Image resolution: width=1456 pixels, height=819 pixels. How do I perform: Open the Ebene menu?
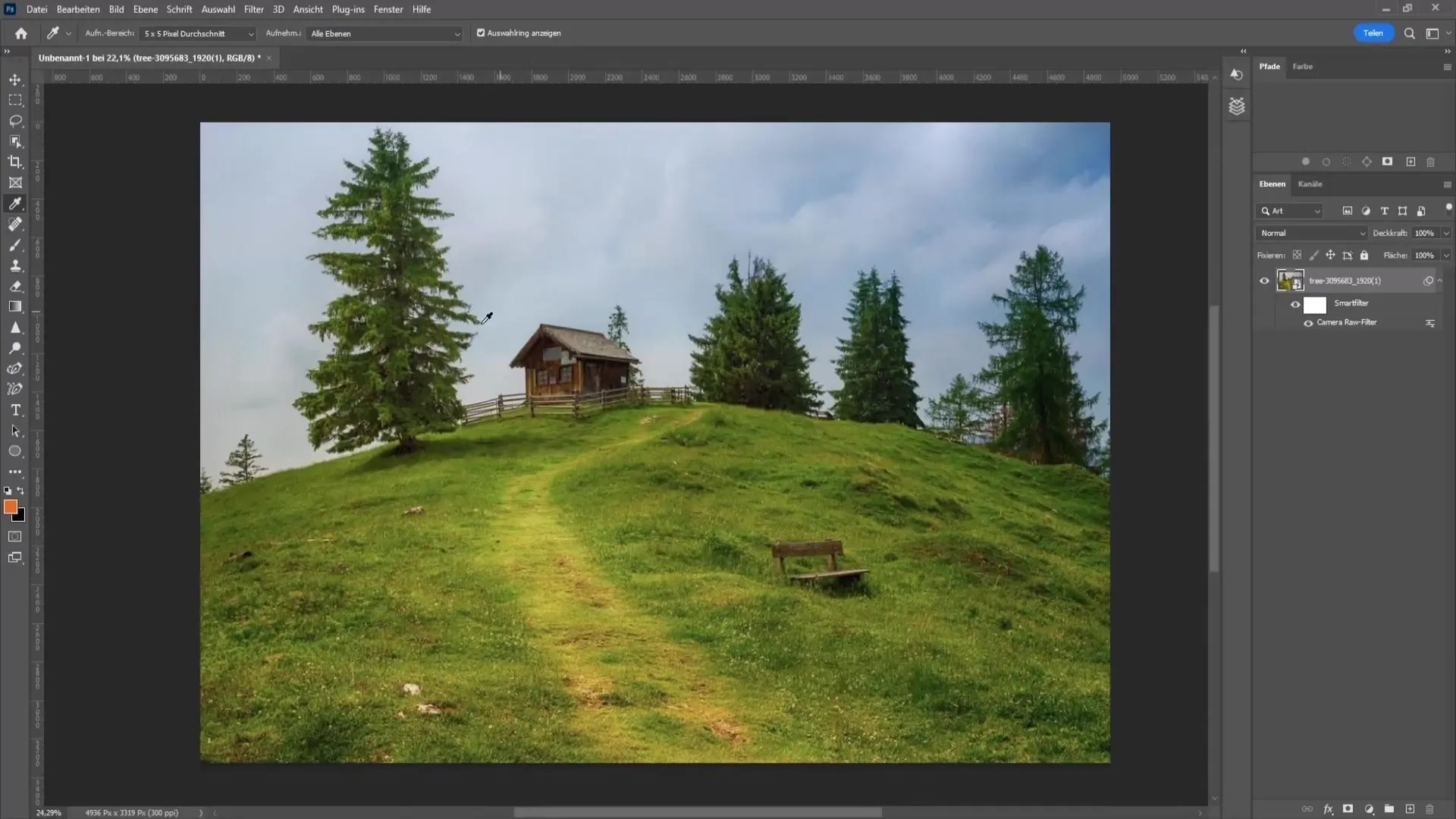[x=146, y=9]
